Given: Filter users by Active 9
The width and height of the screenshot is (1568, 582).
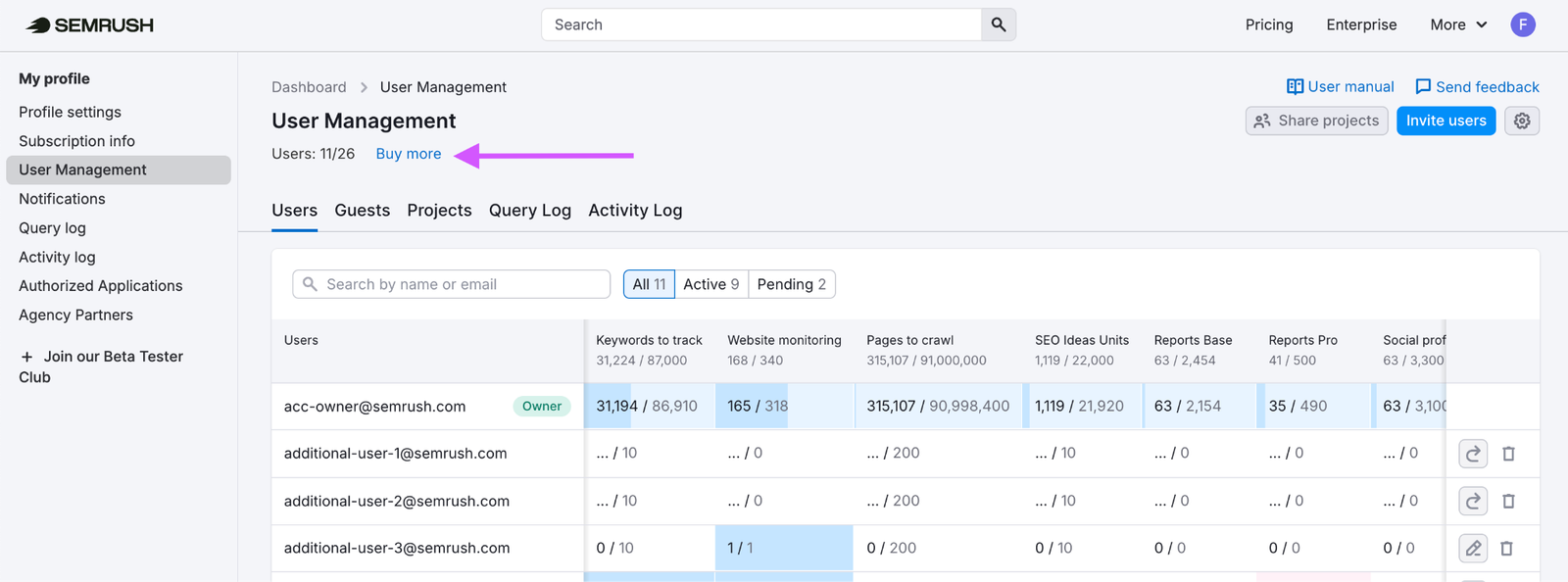Looking at the screenshot, I should click(x=711, y=284).
